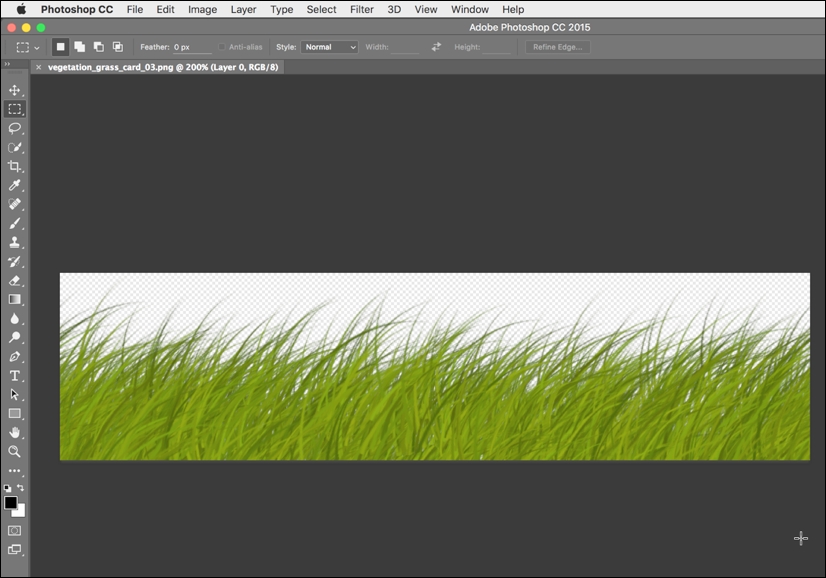
Task: Select the Brush tool
Action: click(15, 223)
